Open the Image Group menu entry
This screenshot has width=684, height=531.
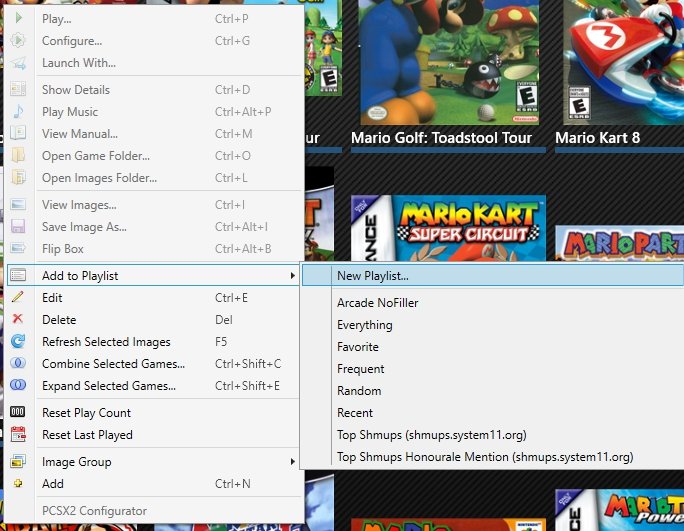(x=154, y=462)
